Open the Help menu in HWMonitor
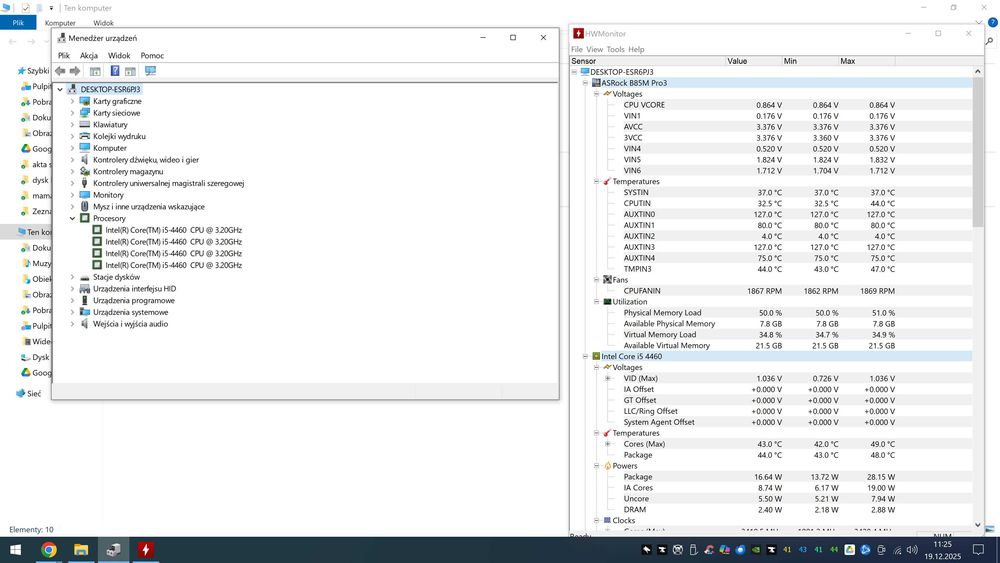 coord(636,49)
